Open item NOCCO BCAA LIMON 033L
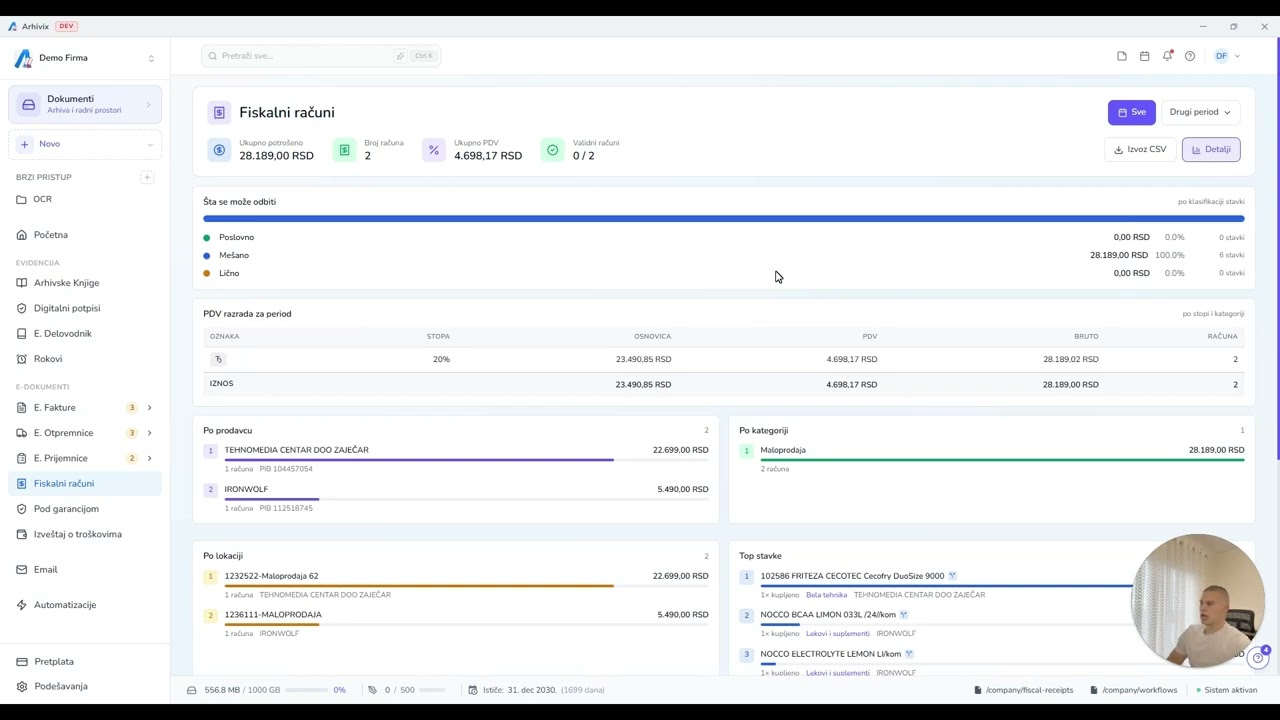Screen dimensions: 1280x720 tap(828, 615)
